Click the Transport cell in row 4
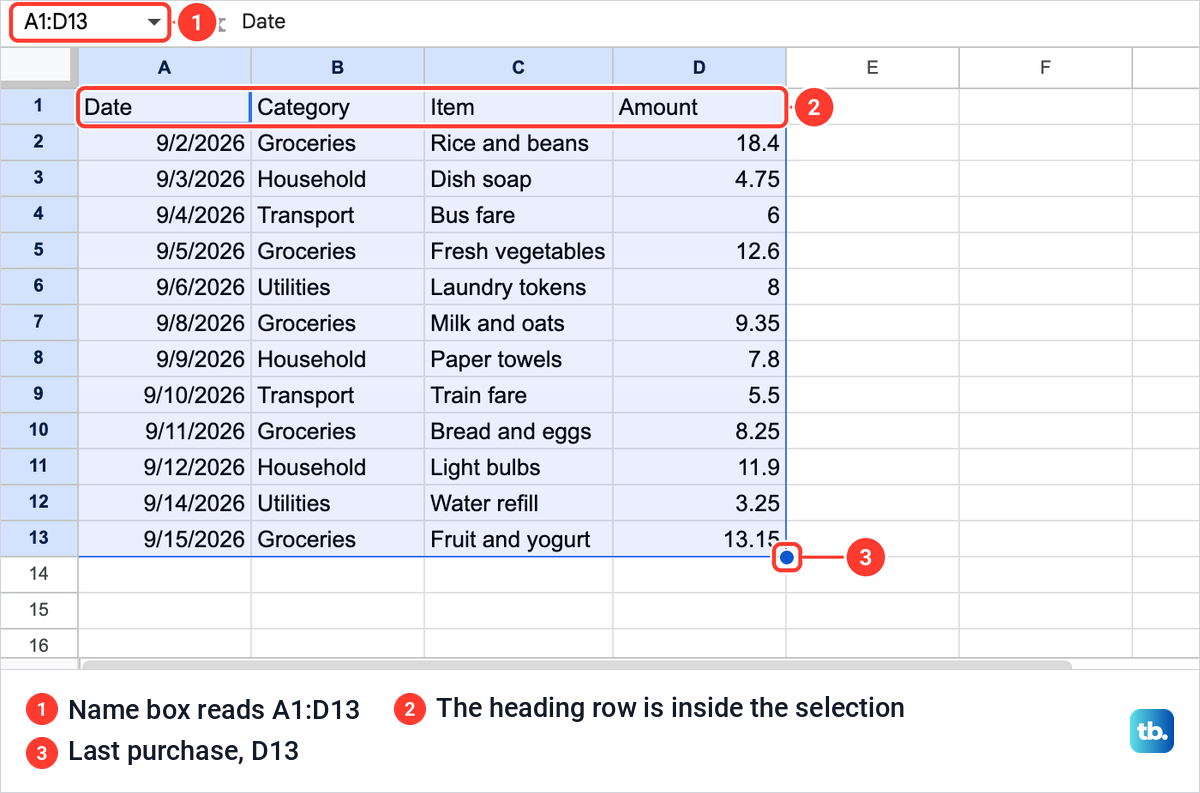Image resolution: width=1200 pixels, height=793 pixels. point(338,215)
